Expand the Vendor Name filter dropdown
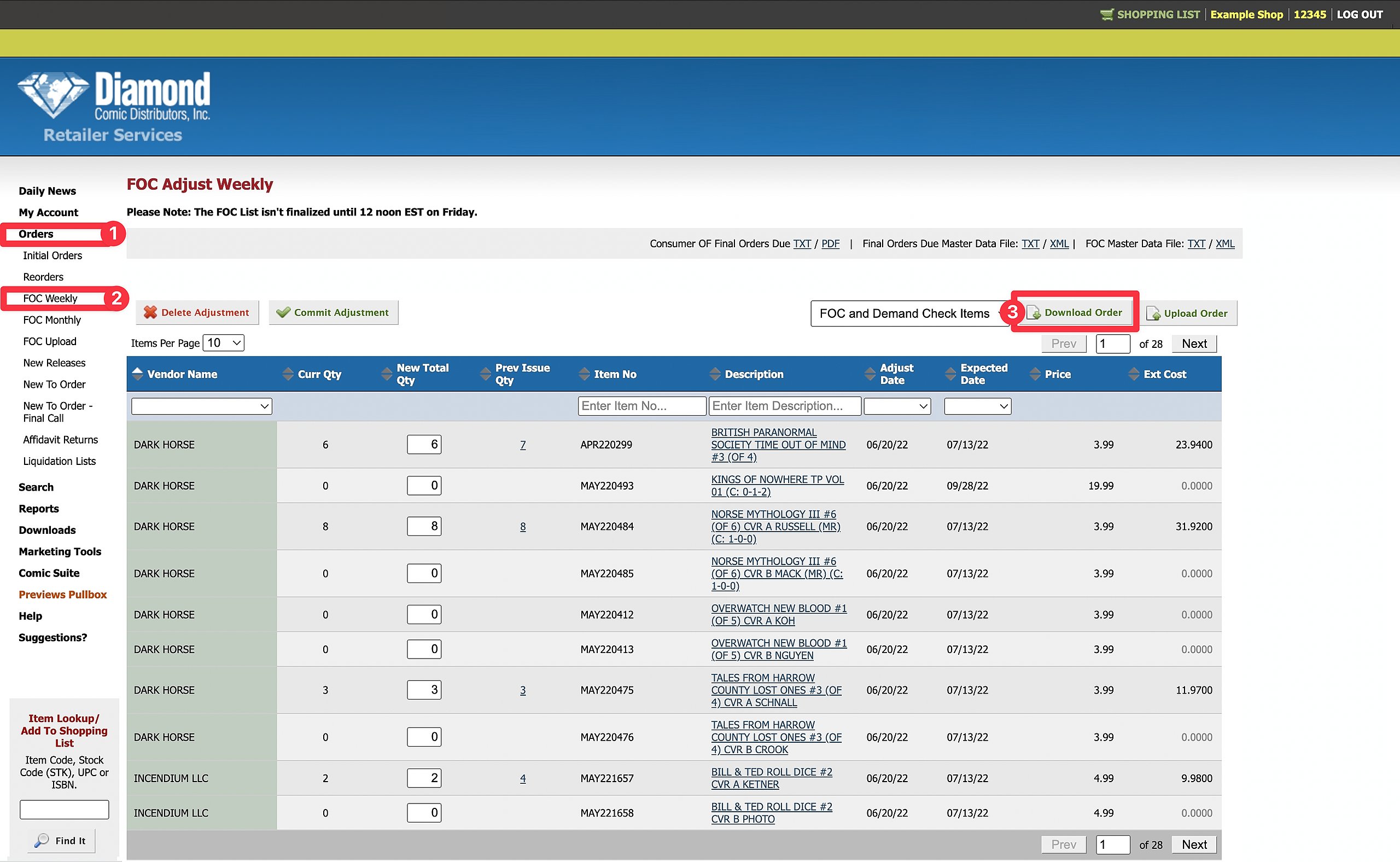Image resolution: width=1400 pixels, height=862 pixels. (201, 406)
